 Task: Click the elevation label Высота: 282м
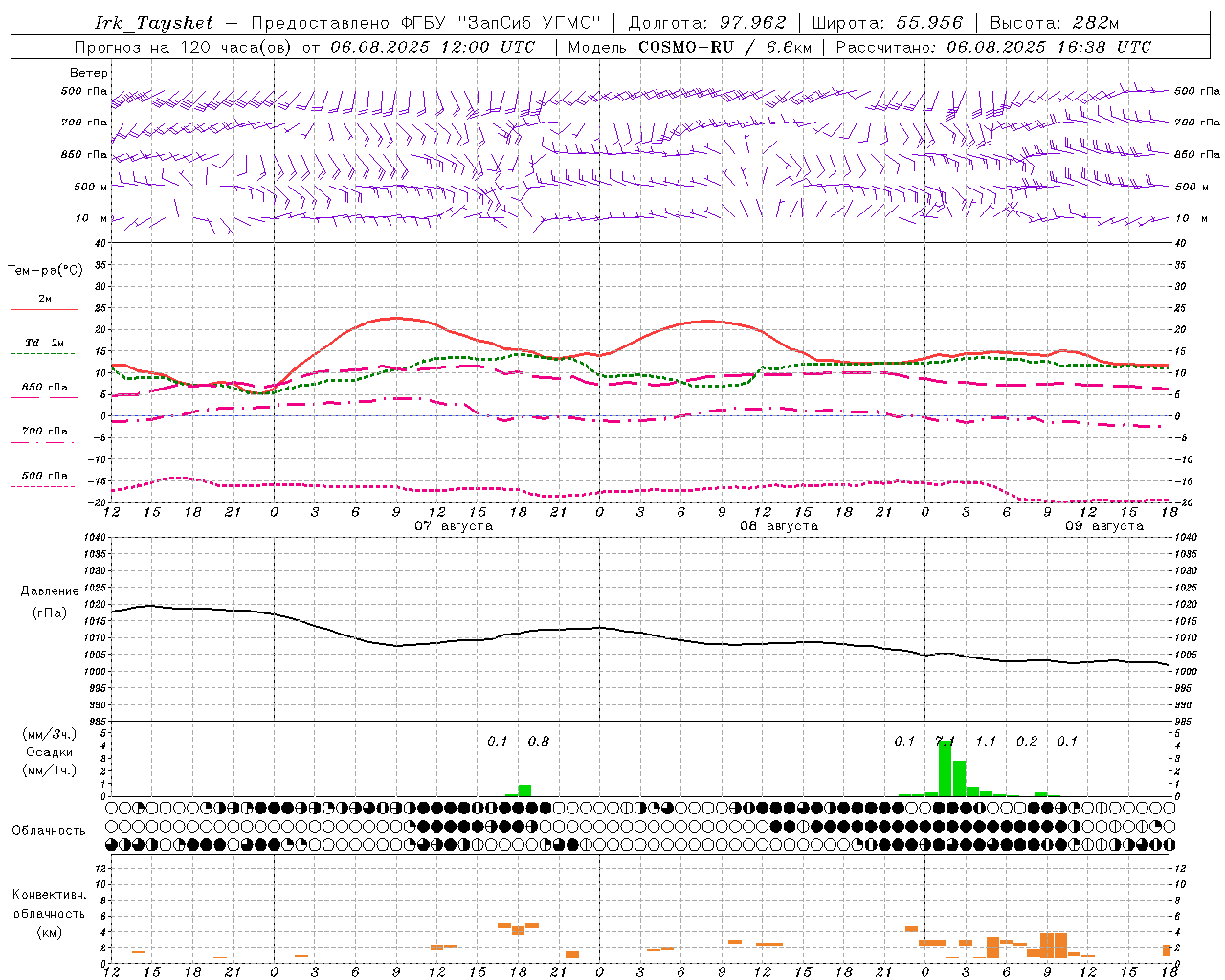coord(1054,23)
